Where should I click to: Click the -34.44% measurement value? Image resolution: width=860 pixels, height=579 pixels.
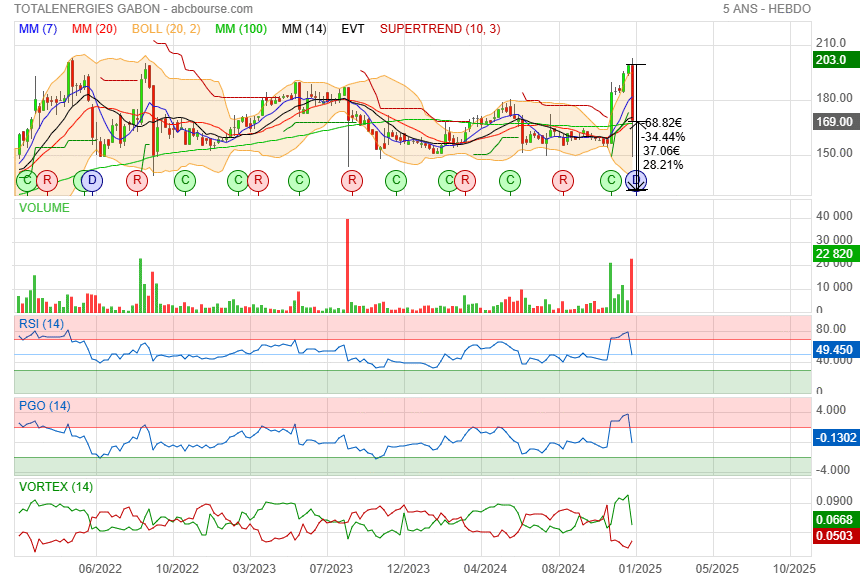pyautogui.click(x=663, y=137)
